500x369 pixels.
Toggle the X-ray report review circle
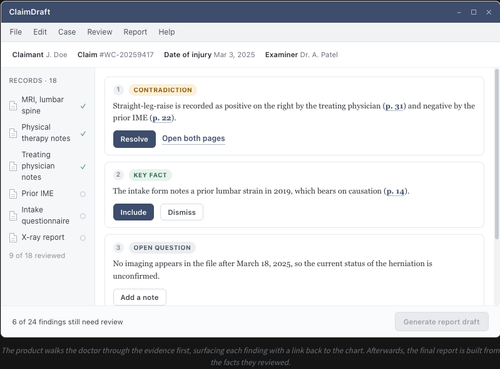tap(83, 238)
